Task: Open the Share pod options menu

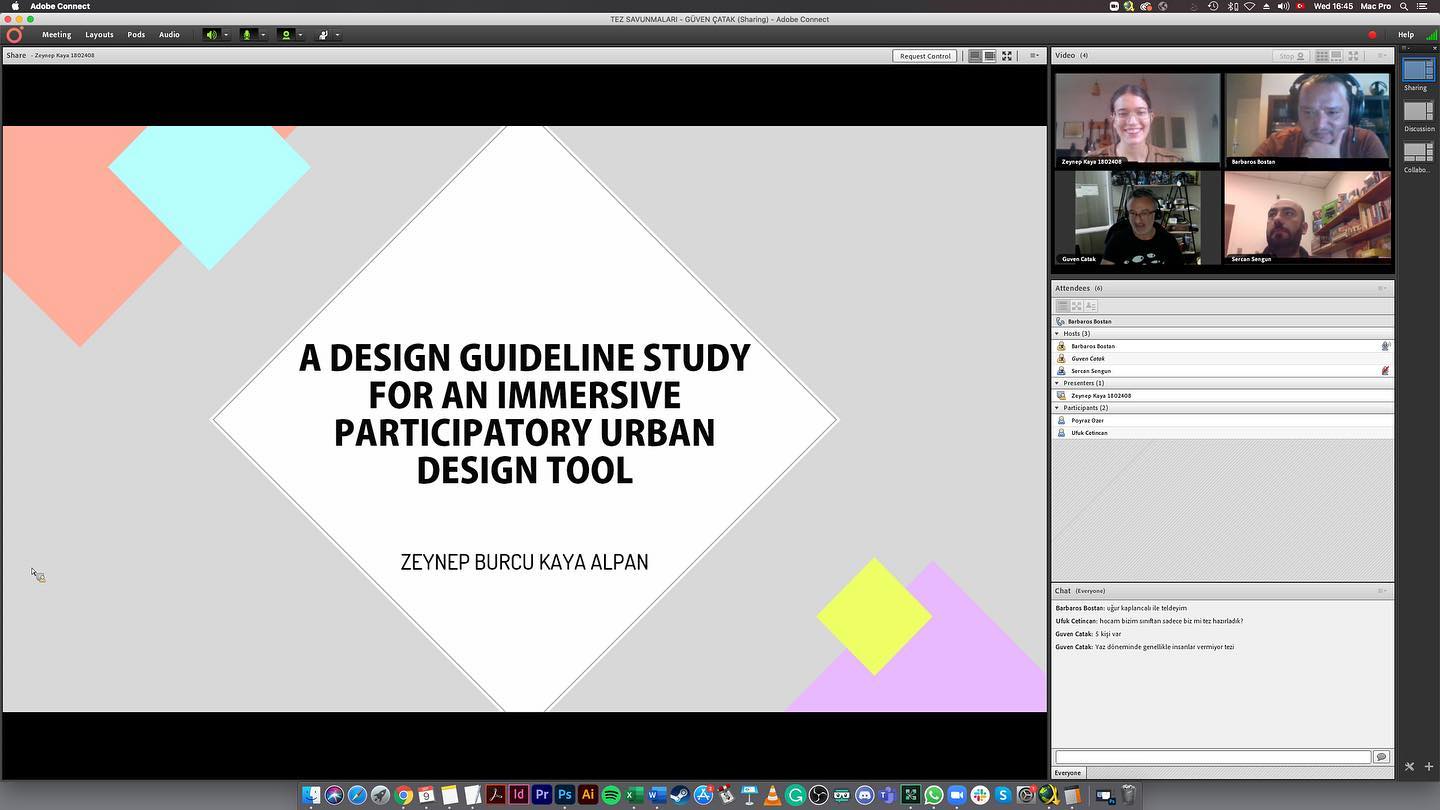Action: click(1035, 56)
